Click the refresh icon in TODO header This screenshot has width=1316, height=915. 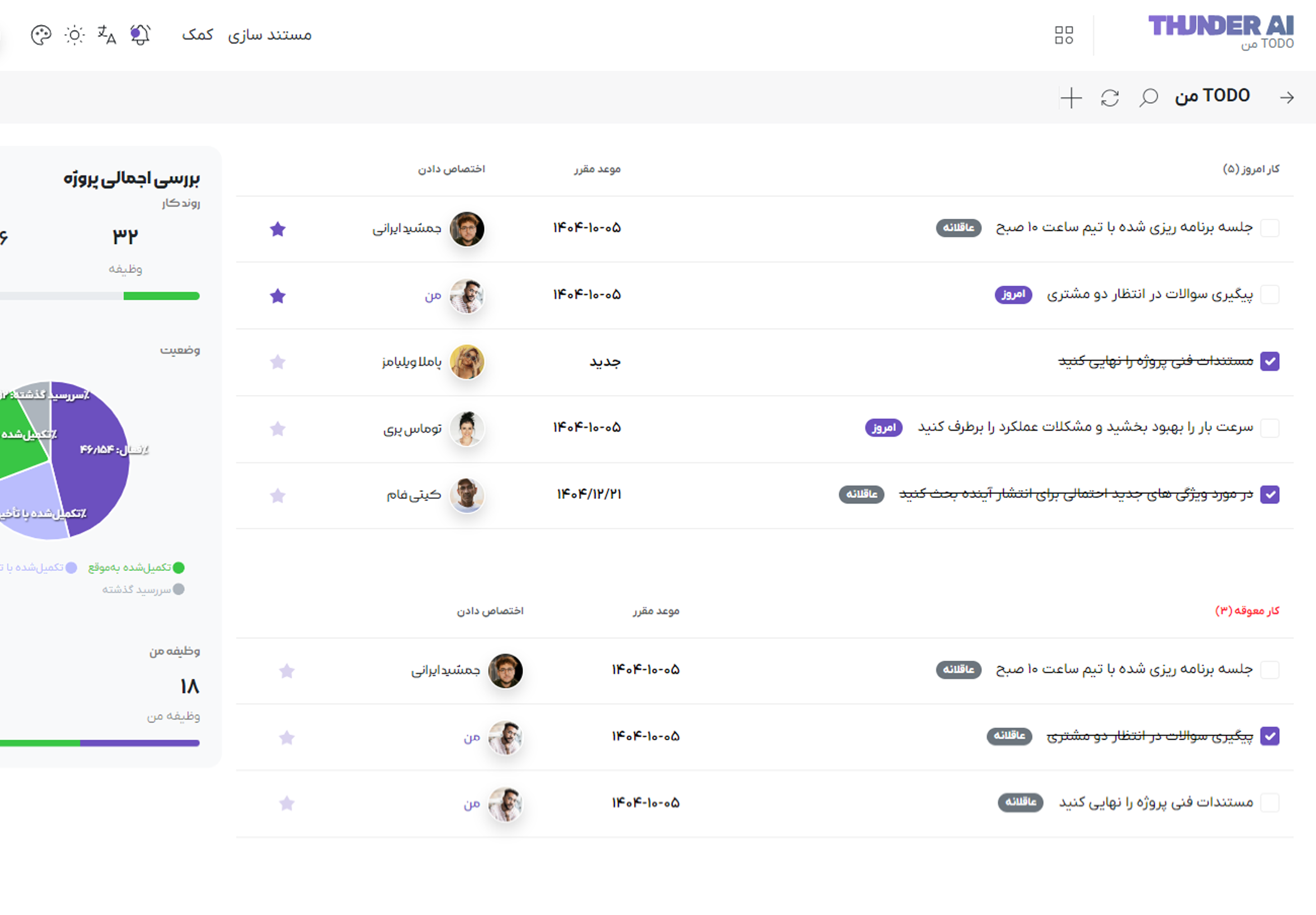[1110, 98]
